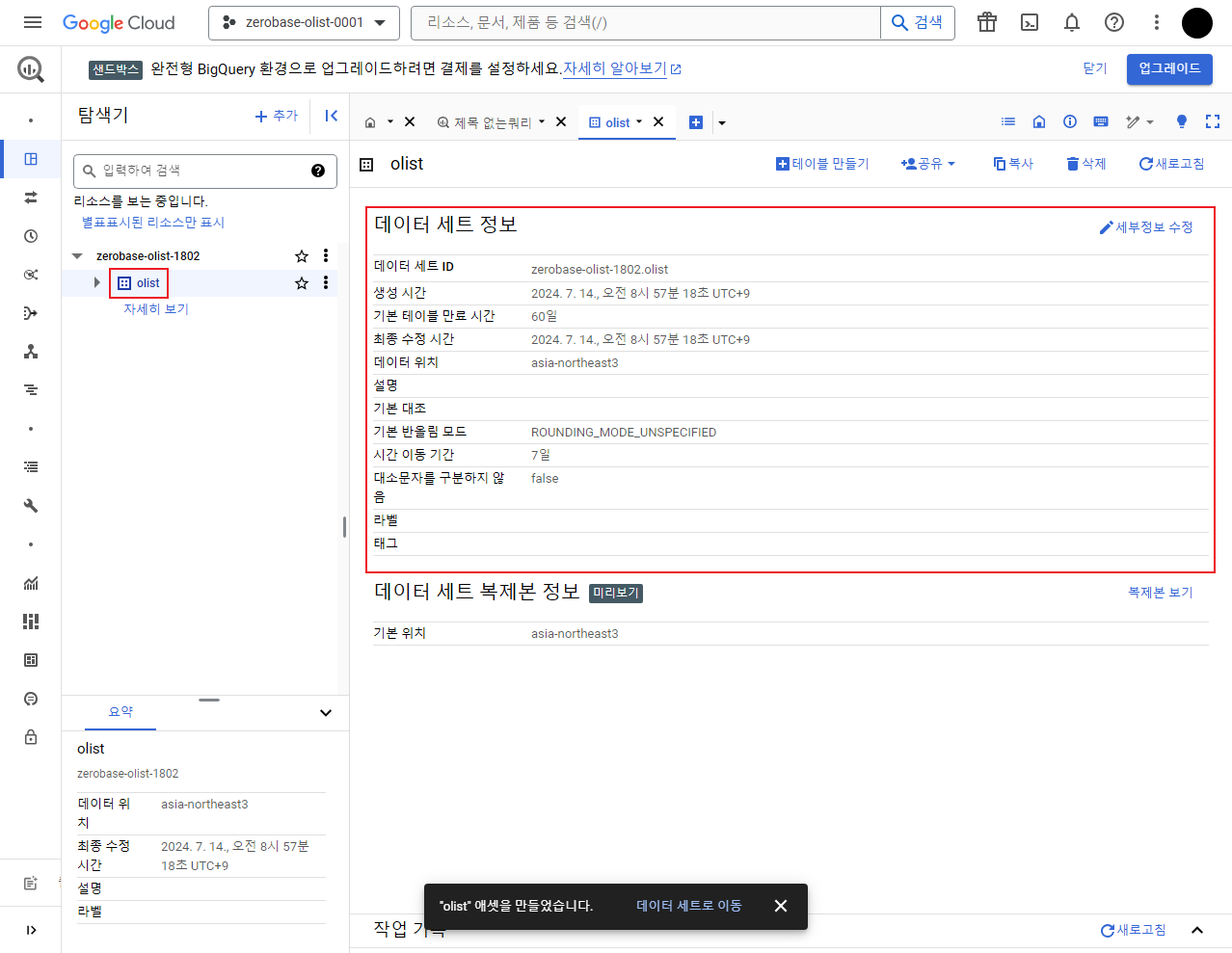Open the wrench tools sidebar icon
Screen dimensions: 1232x953
pos(31,506)
